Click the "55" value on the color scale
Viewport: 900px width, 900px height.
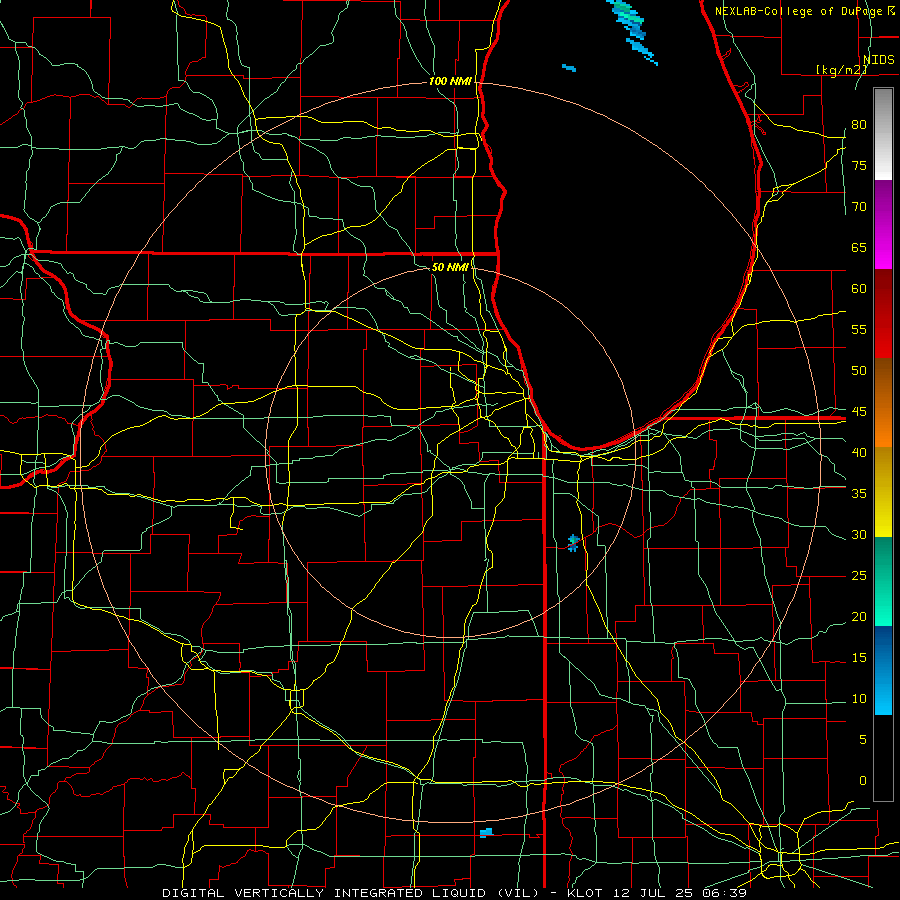[x=859, y=329]
